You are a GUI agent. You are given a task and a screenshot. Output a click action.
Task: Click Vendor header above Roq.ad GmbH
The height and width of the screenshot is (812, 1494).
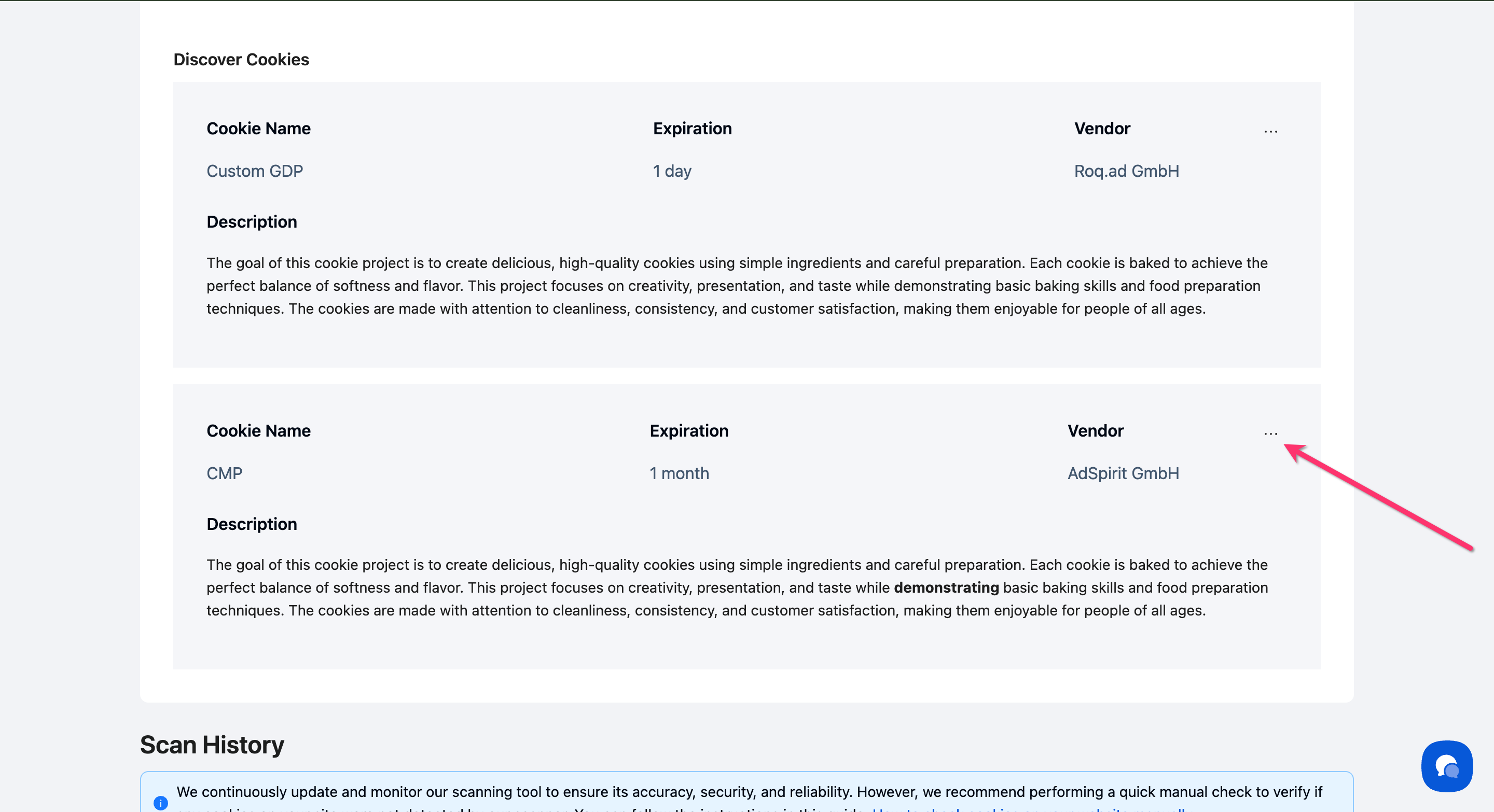(x=1102, y=128)
